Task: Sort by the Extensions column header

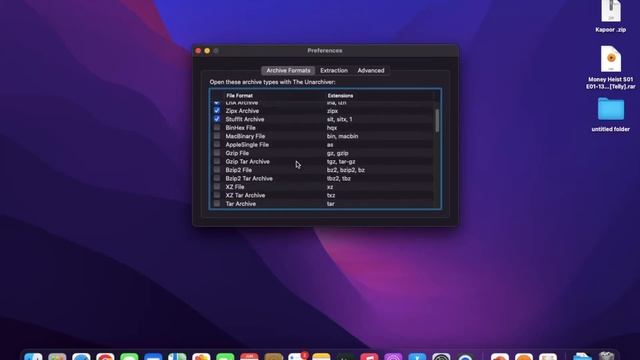Action: point(340,96)
